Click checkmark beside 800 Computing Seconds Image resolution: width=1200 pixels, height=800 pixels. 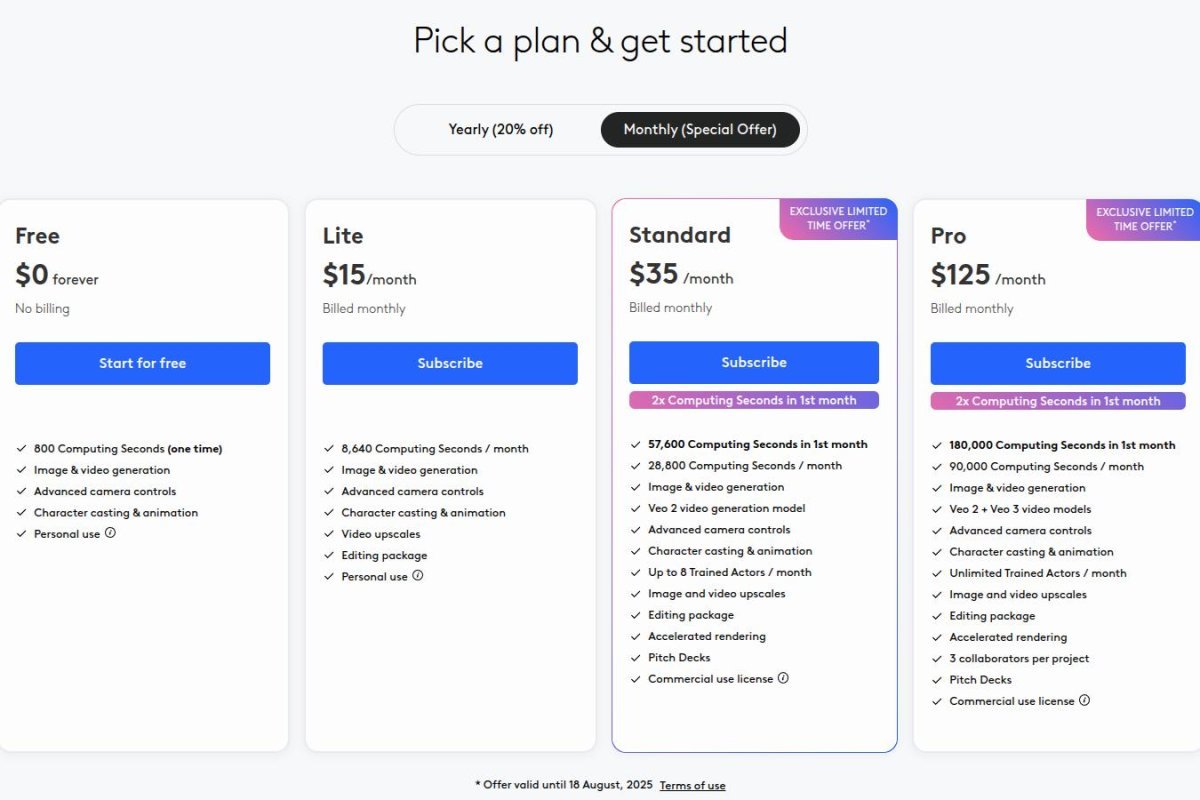pyautogui.click(x=22, y=449)
